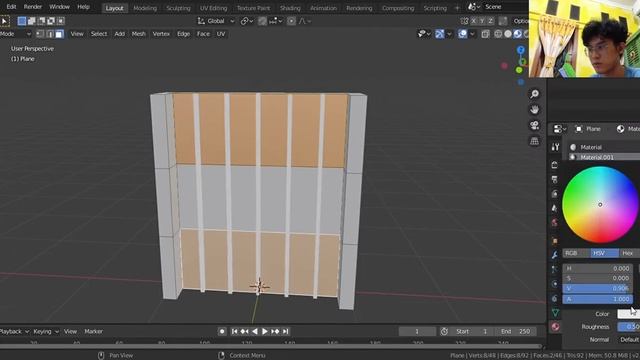Open object visibility/selectability dropdown
The width and height of the screenshot is (640, 360).
(x=424, y=34)
